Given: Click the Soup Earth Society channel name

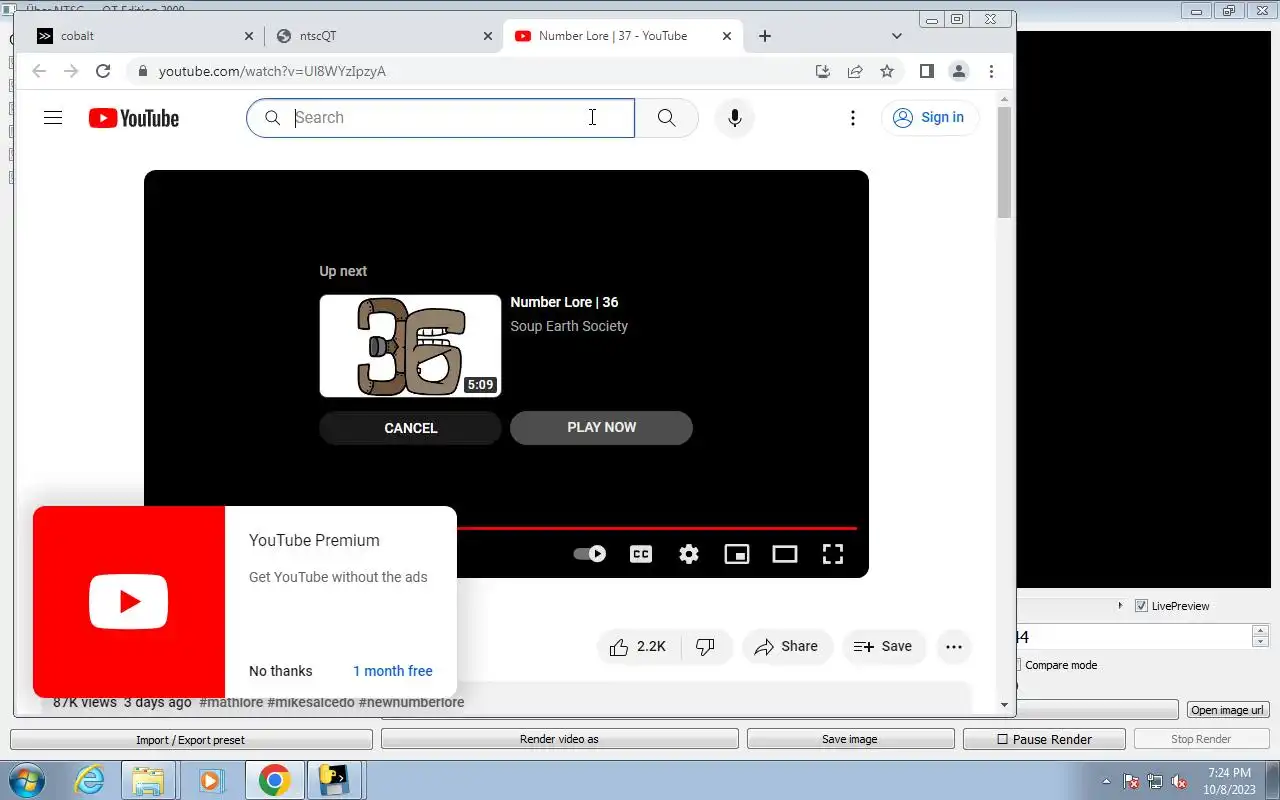Looking at the screenshot, I should click(569, 326).
